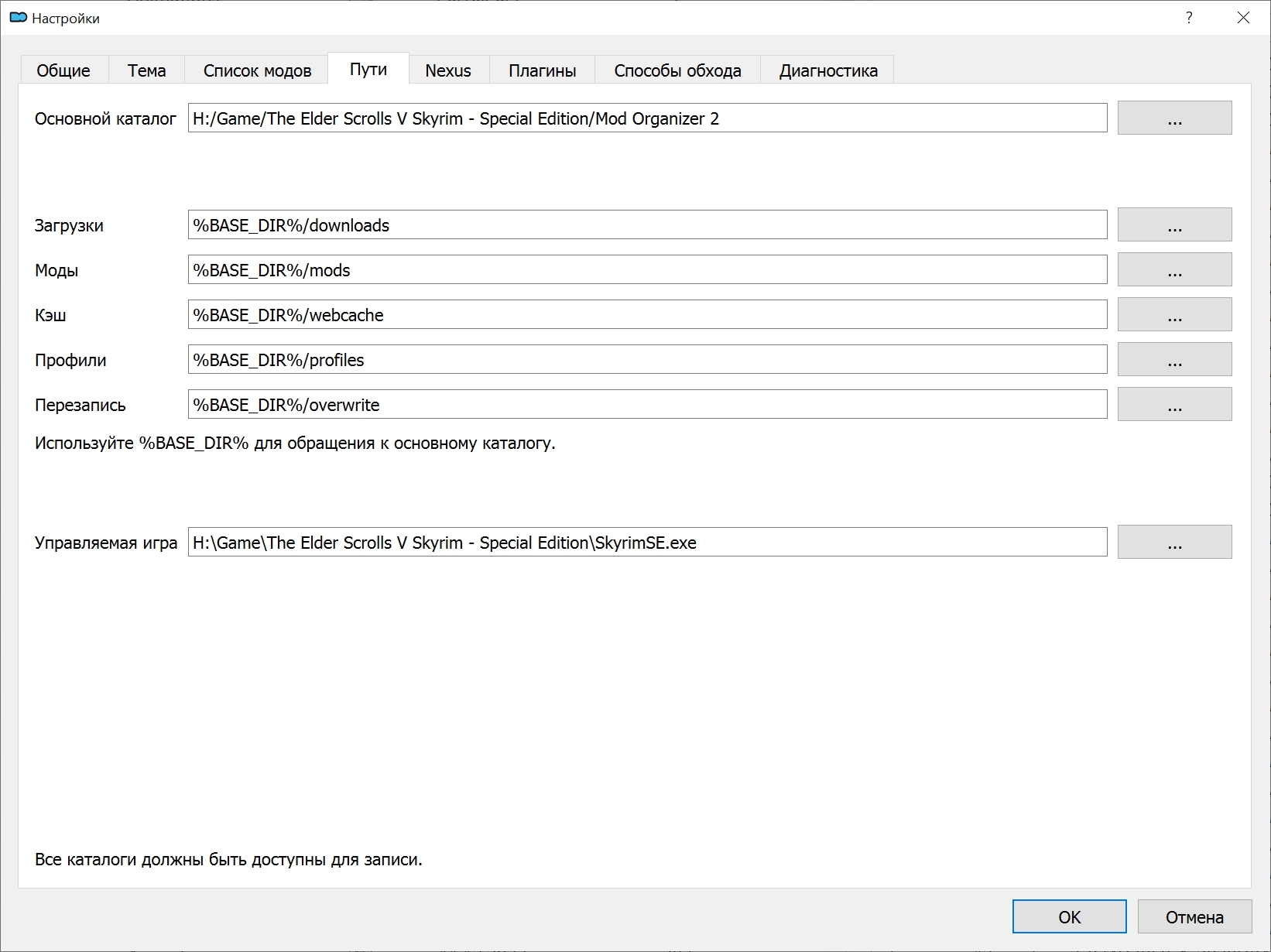Click the Профили profiles path field
Viewport: 1271px width, 952px height.
[x=647, y=359]
